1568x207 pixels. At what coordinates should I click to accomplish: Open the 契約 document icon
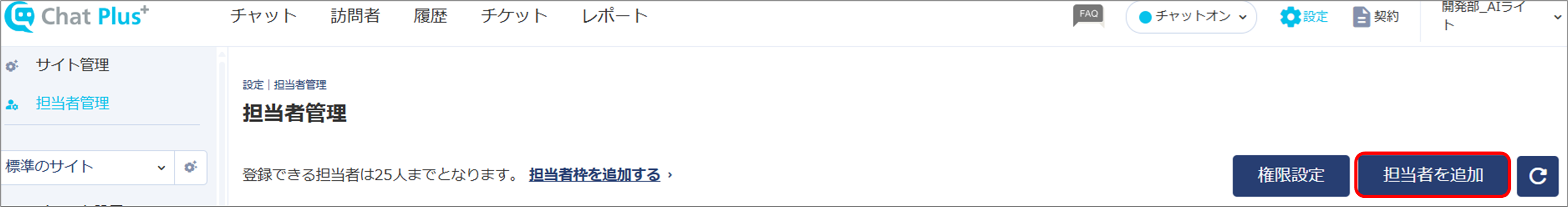[1361, 17]
